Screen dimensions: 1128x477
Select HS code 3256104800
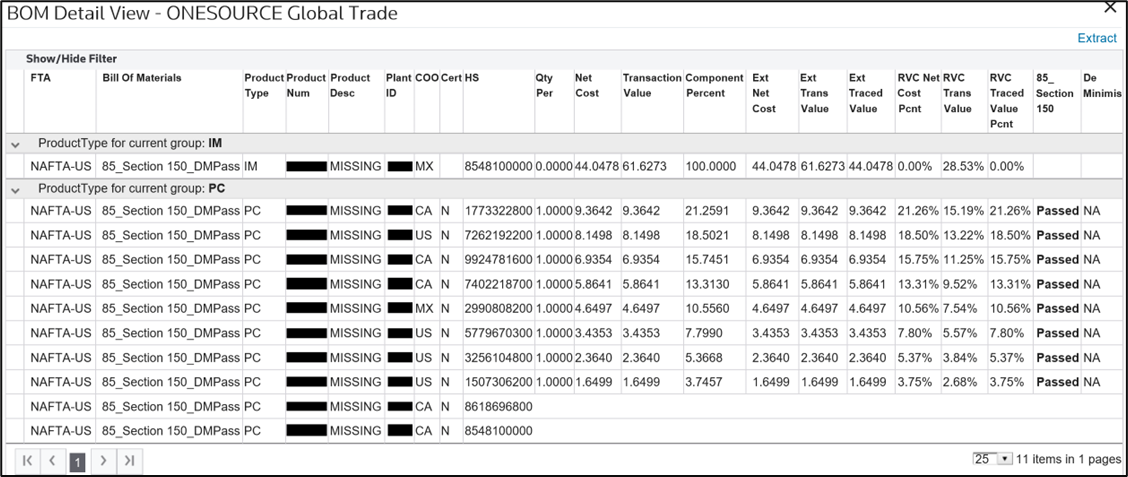point(499,358)
